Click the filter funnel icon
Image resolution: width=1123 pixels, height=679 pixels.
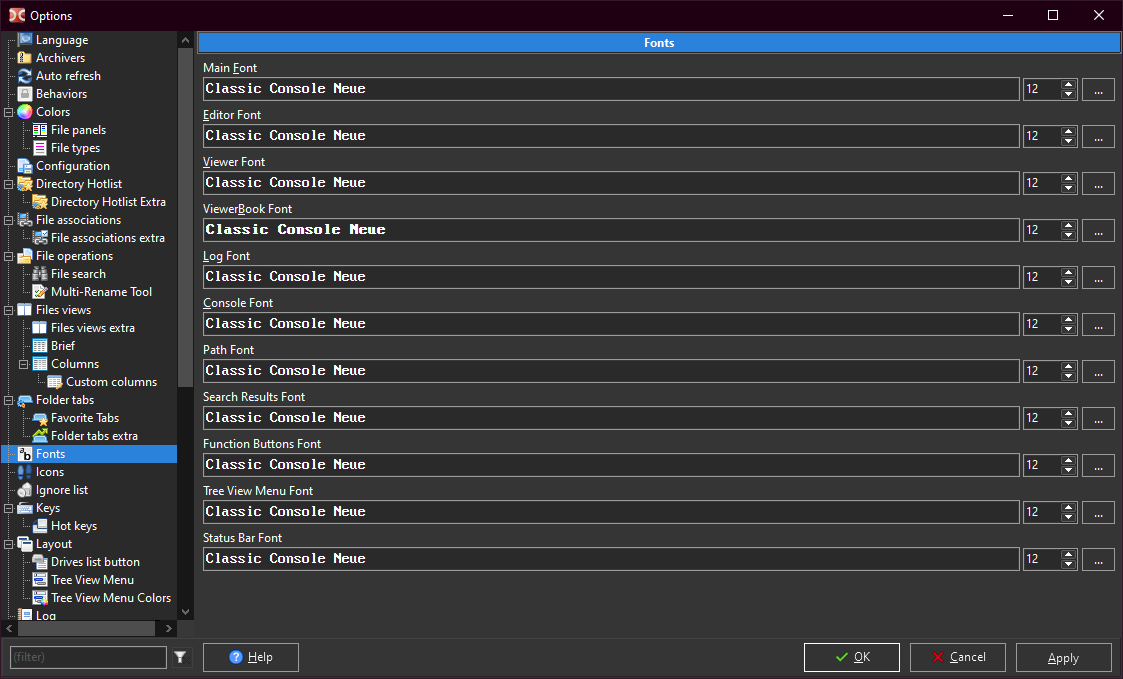click(180, 657)
